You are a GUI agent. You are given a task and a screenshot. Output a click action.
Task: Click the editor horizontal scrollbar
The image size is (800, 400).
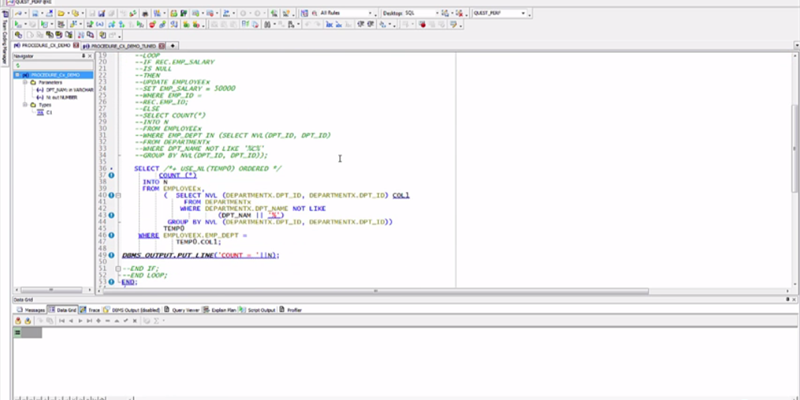tap(375, 291)
